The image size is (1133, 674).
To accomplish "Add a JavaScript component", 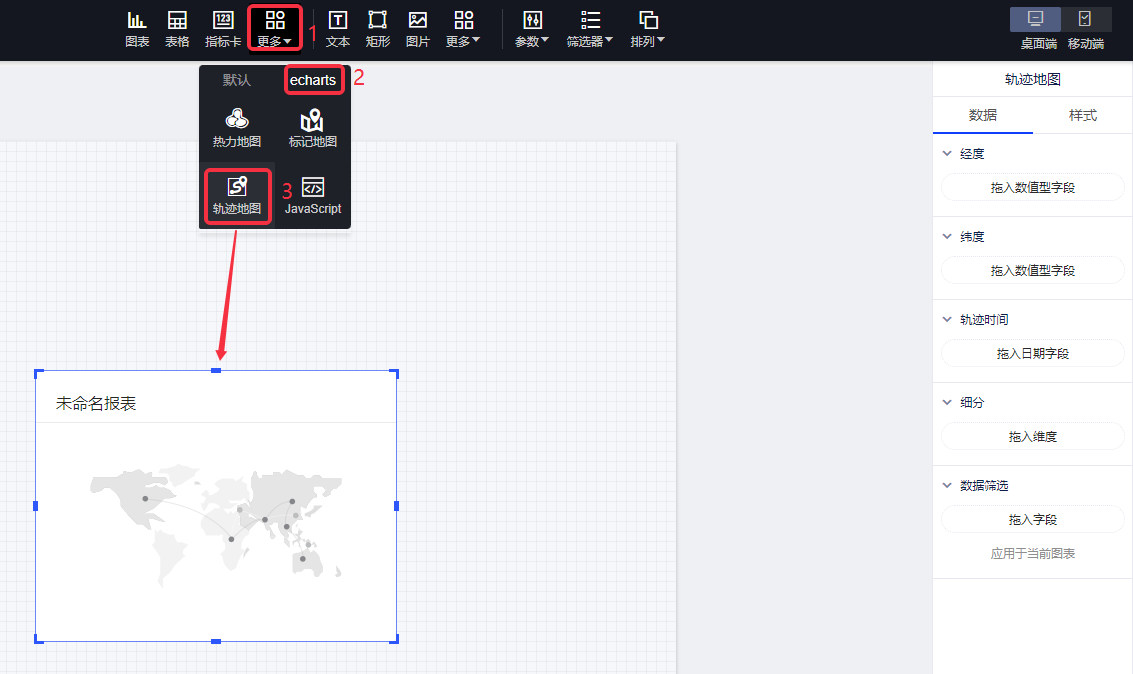I will pos(313,196).
